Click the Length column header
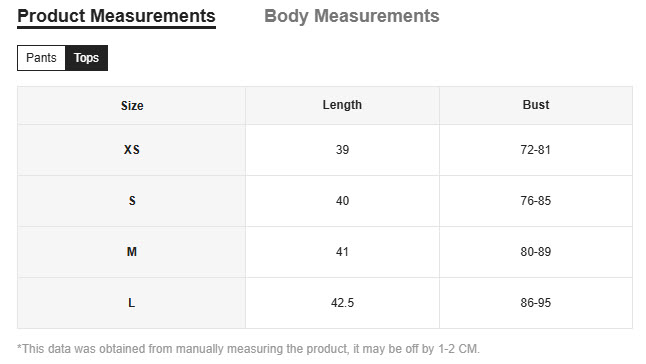 point(342,105)
